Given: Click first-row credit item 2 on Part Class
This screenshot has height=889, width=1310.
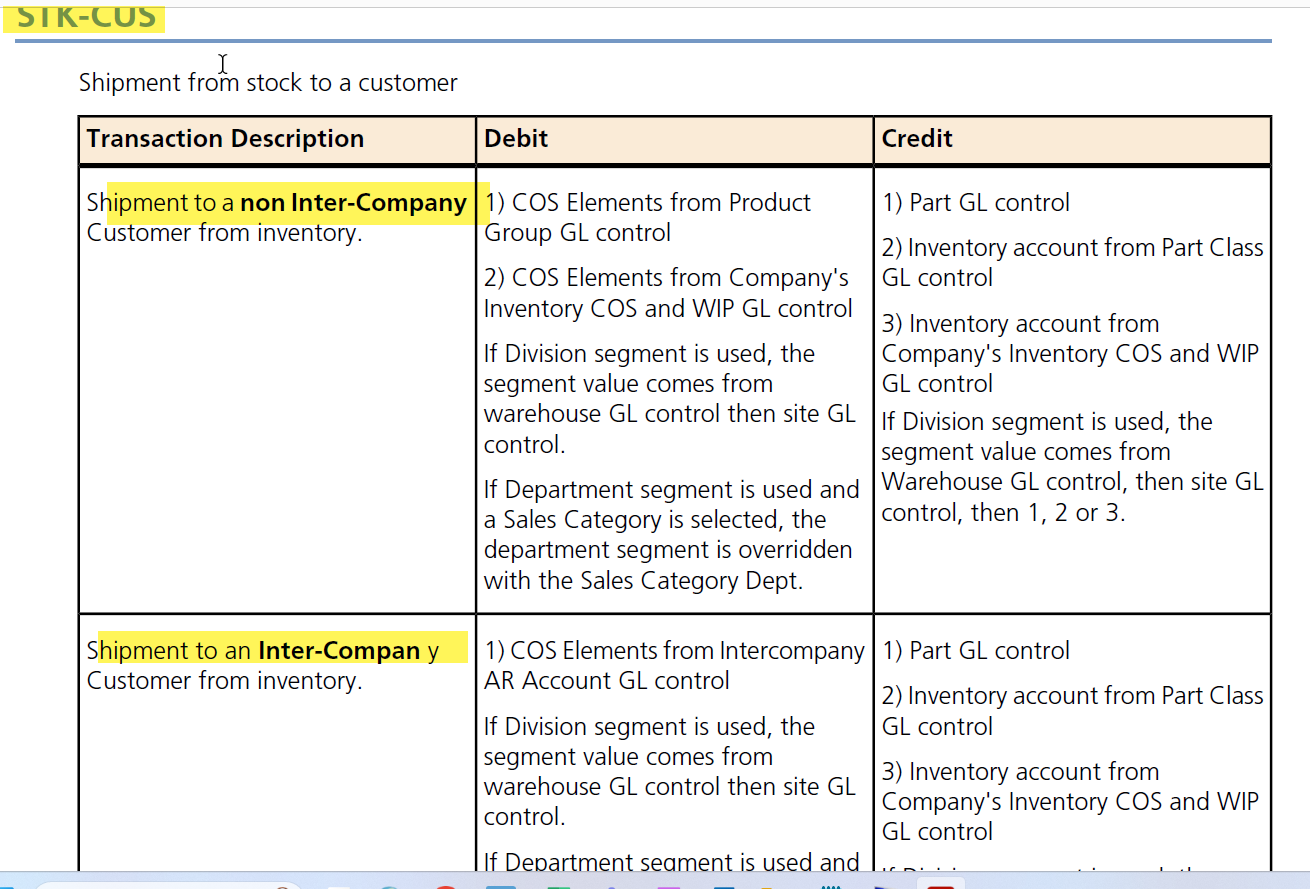Looking at the screenshot, I should pyautogui.click(x=1073, y=263).
